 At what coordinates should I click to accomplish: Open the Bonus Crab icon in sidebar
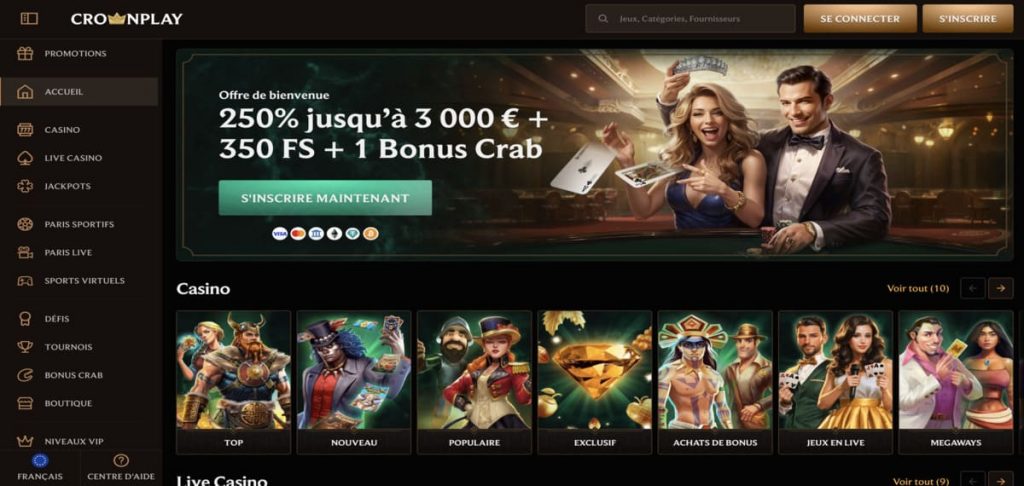25,375
